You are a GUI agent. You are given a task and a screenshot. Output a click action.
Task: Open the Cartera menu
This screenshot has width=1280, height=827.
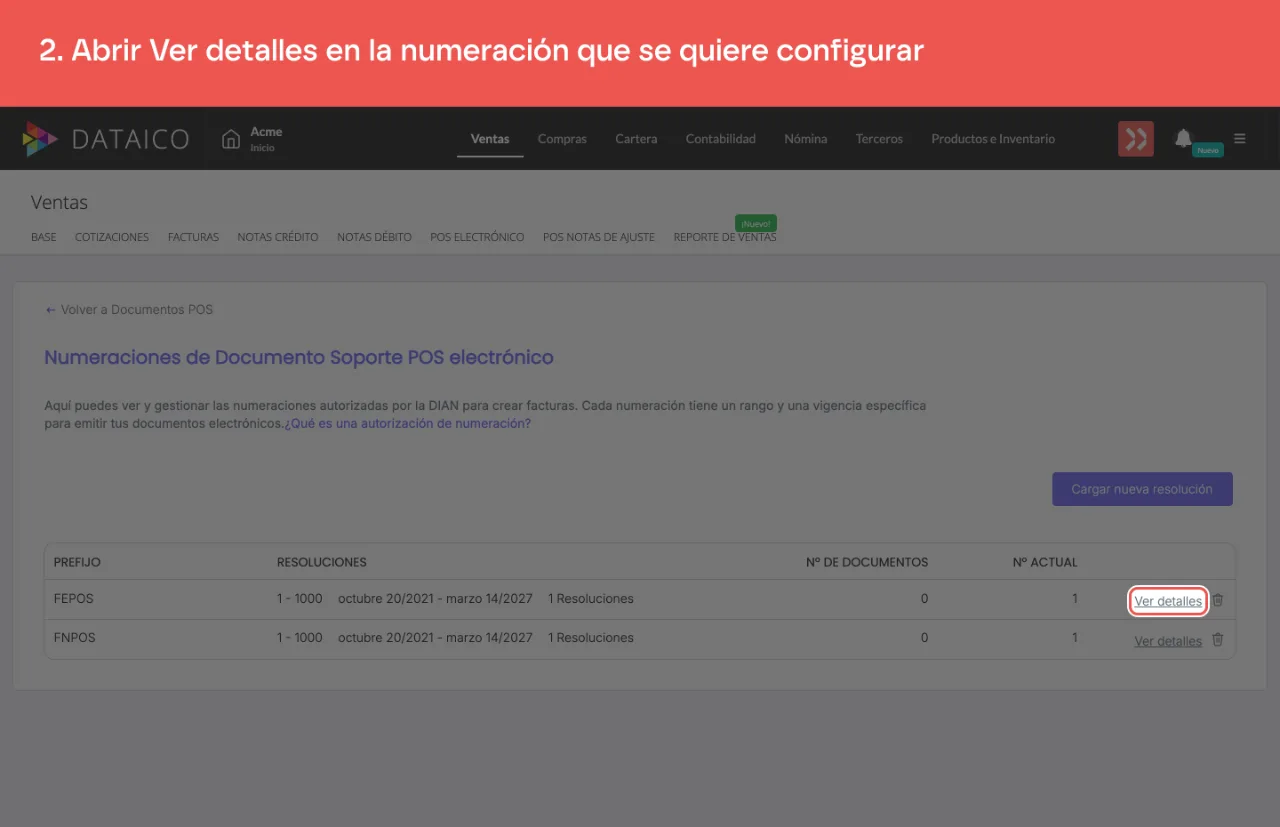pyautogui.click(x=636, y=139)
